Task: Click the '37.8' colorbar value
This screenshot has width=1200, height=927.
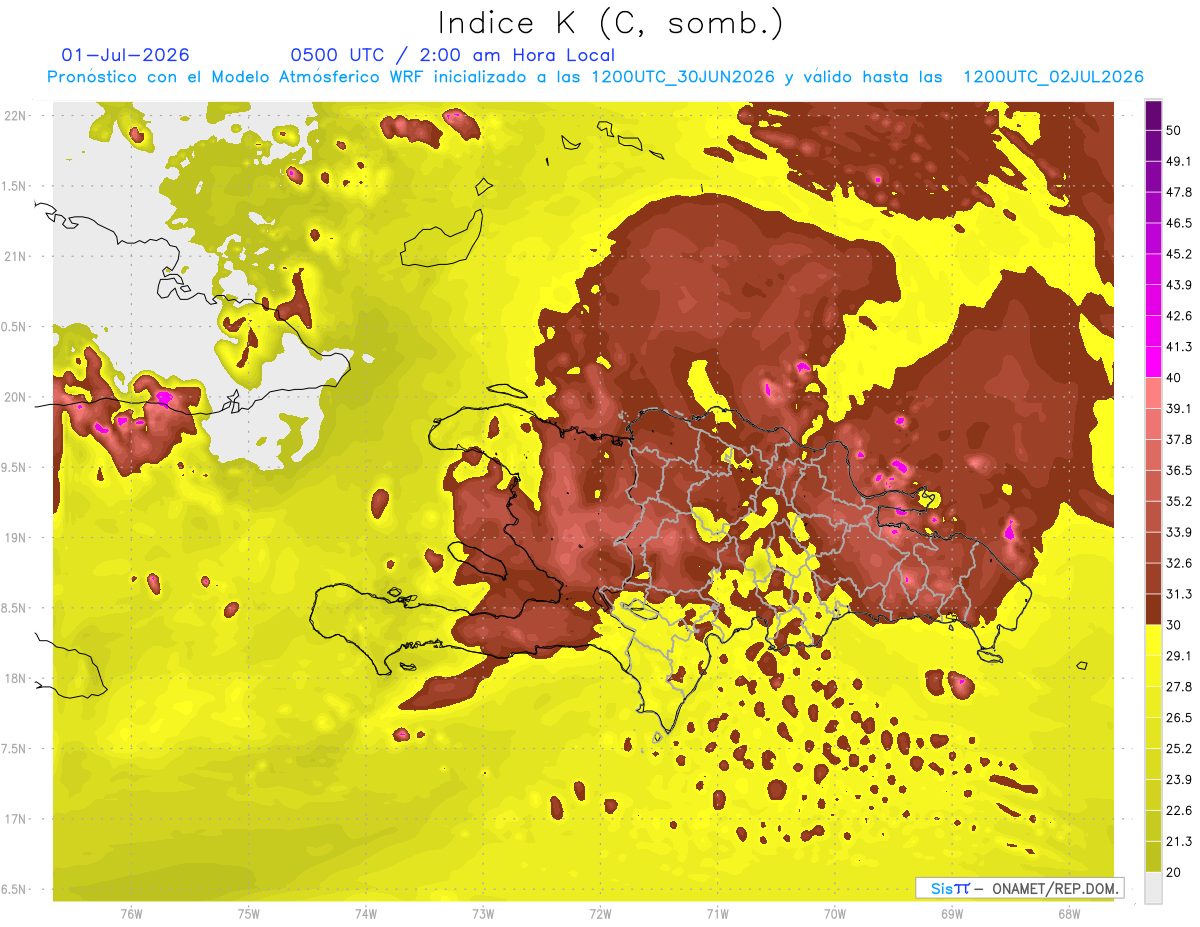Action: 1178,439
